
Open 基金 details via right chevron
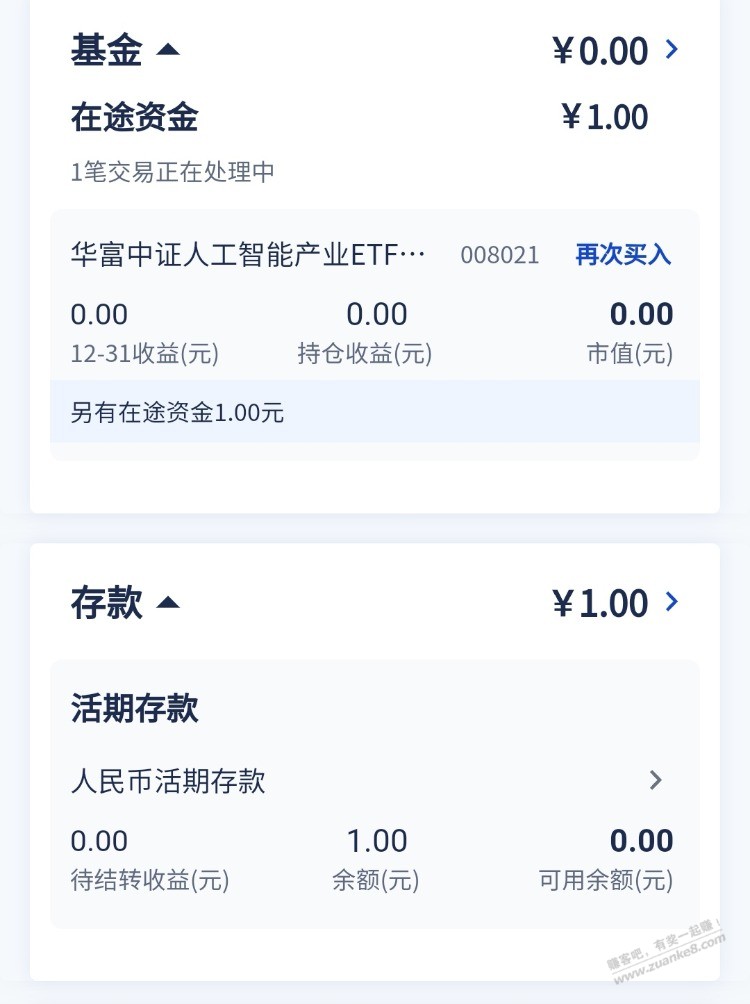(x=672, y=49)
